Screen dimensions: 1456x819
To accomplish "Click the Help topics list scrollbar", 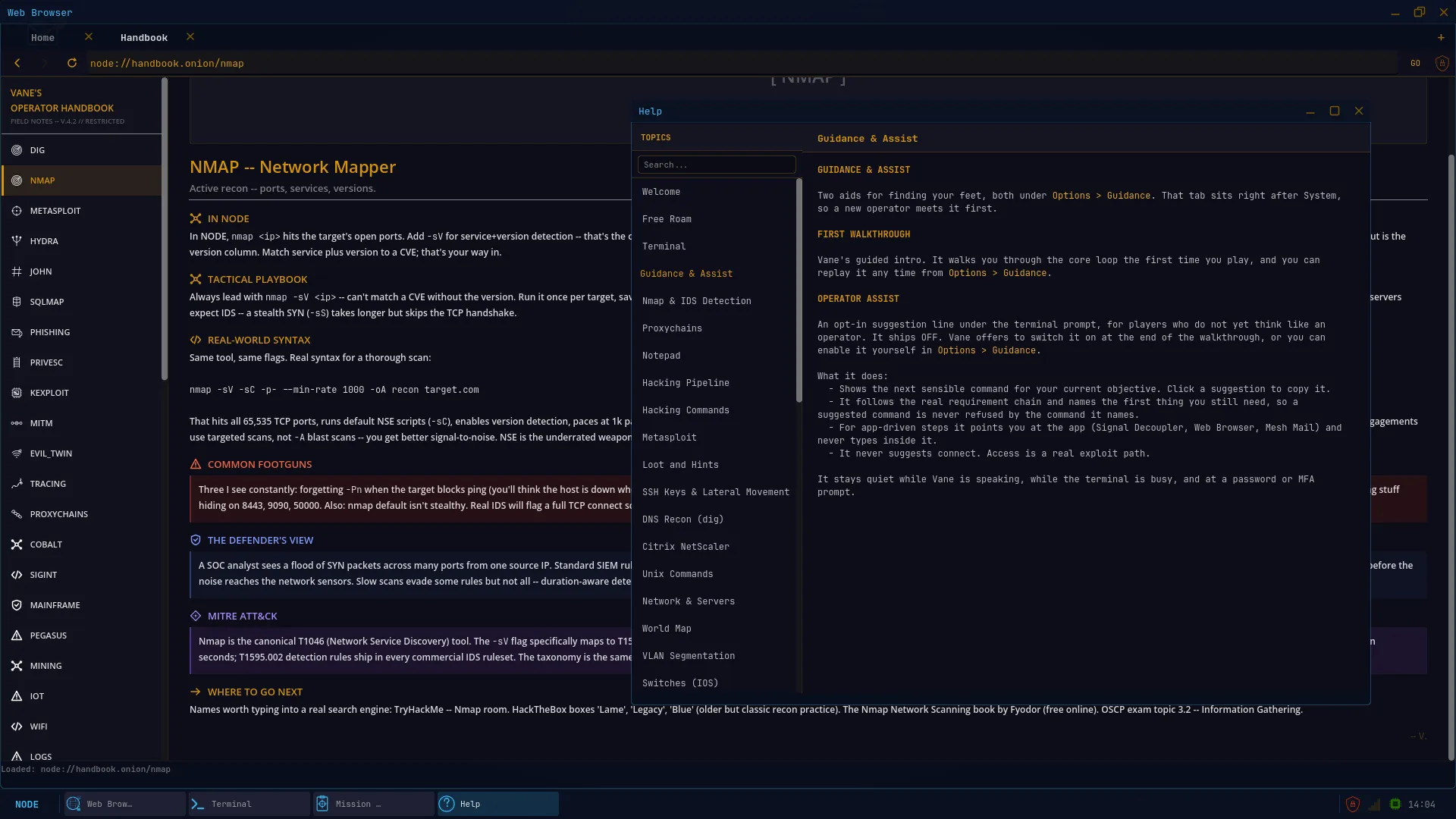I will [799, 290].
